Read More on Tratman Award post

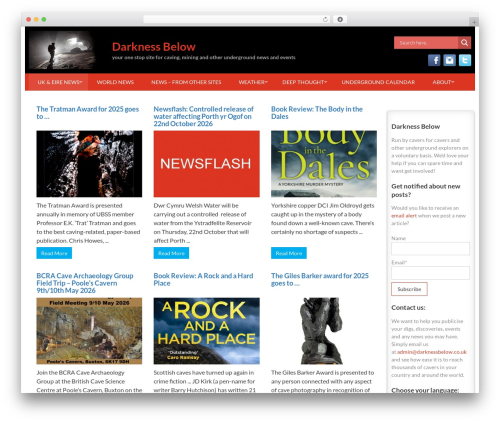coord(54,253)
